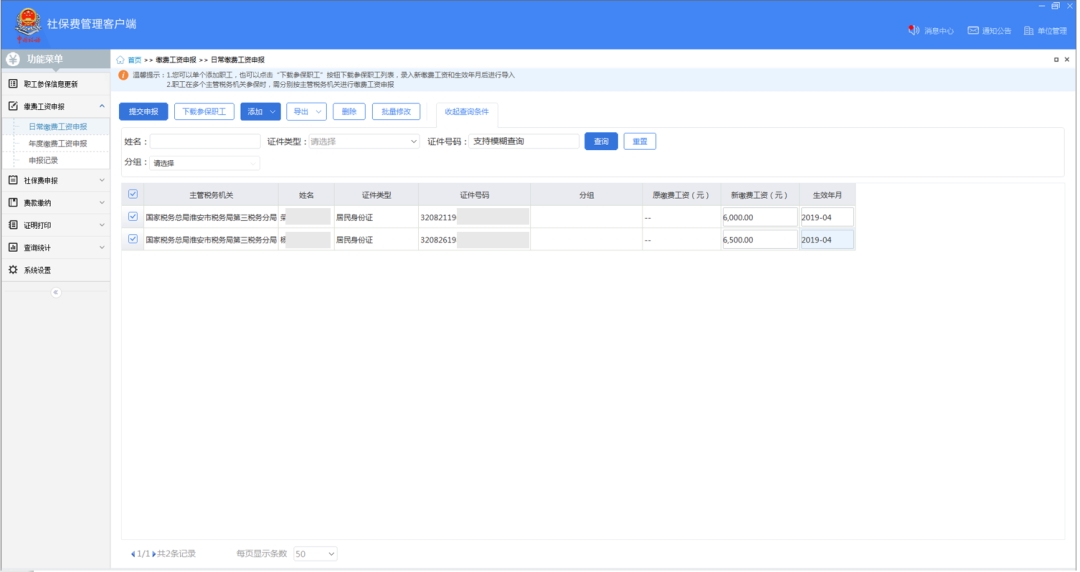The image size is (1080, 572).
Task: Uncheck the first employee row checkbox
Action: [x=133, y=216]
